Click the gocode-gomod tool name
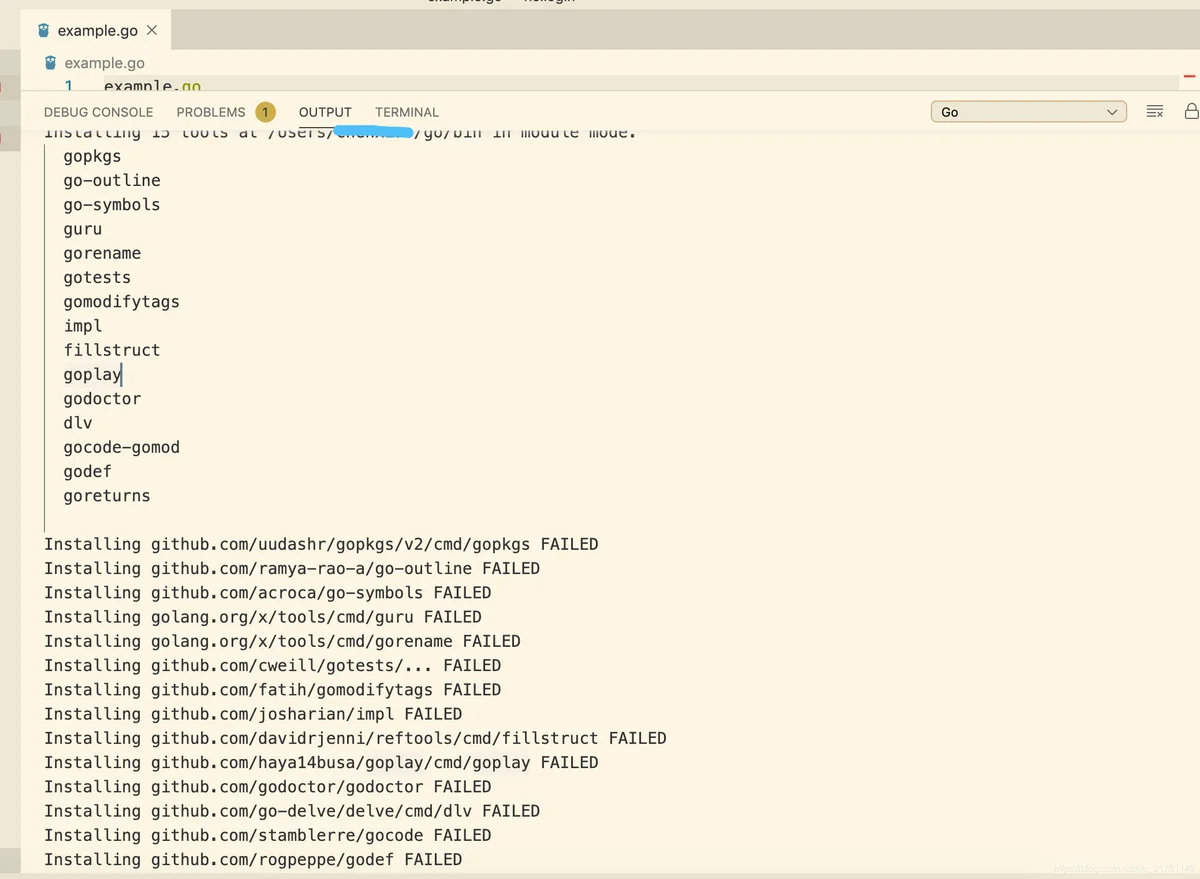This screenshot has width=1200, height=879. [122, 447]
